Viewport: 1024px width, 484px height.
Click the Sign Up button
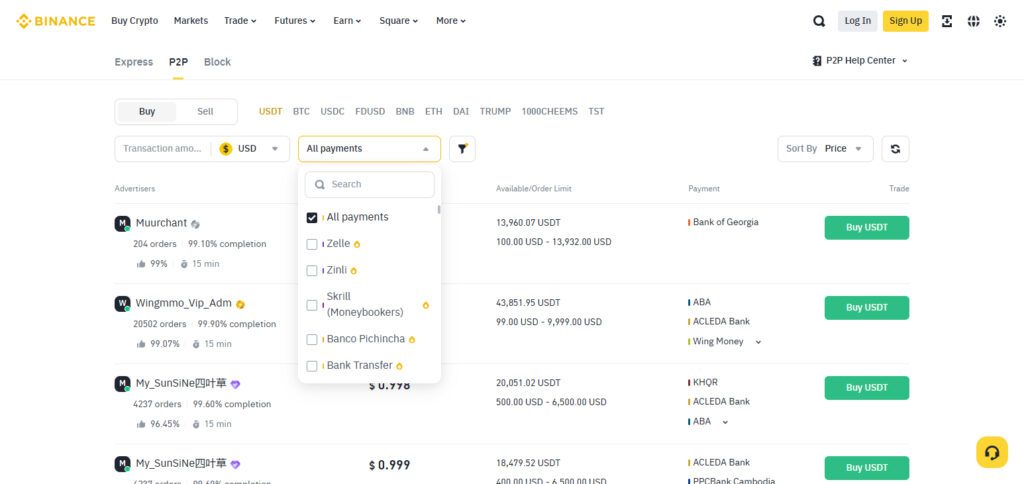click(905, 21)
